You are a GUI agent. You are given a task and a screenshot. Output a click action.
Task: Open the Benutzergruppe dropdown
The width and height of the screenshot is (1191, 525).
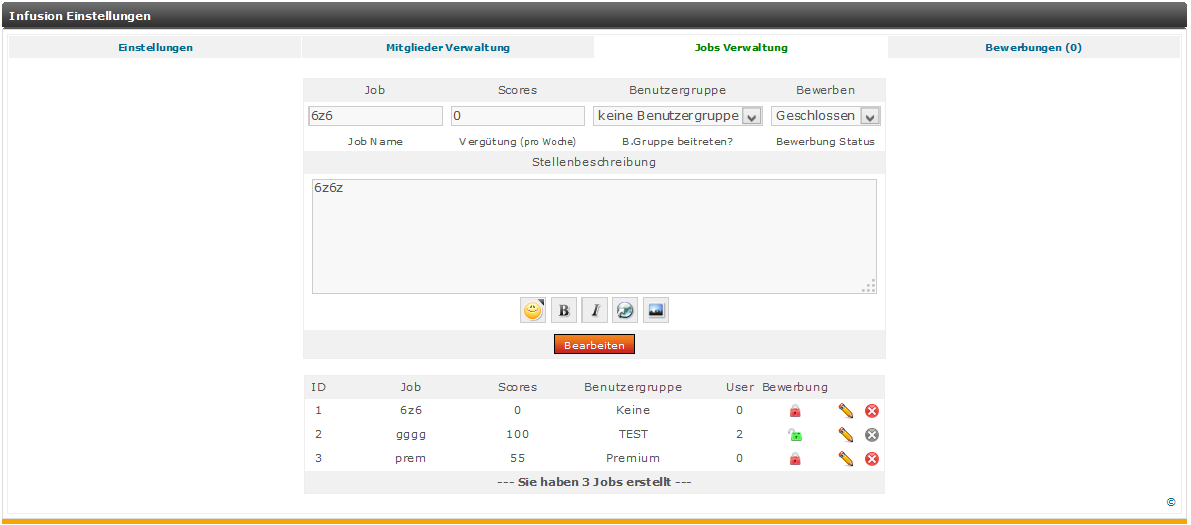[678, 115]
